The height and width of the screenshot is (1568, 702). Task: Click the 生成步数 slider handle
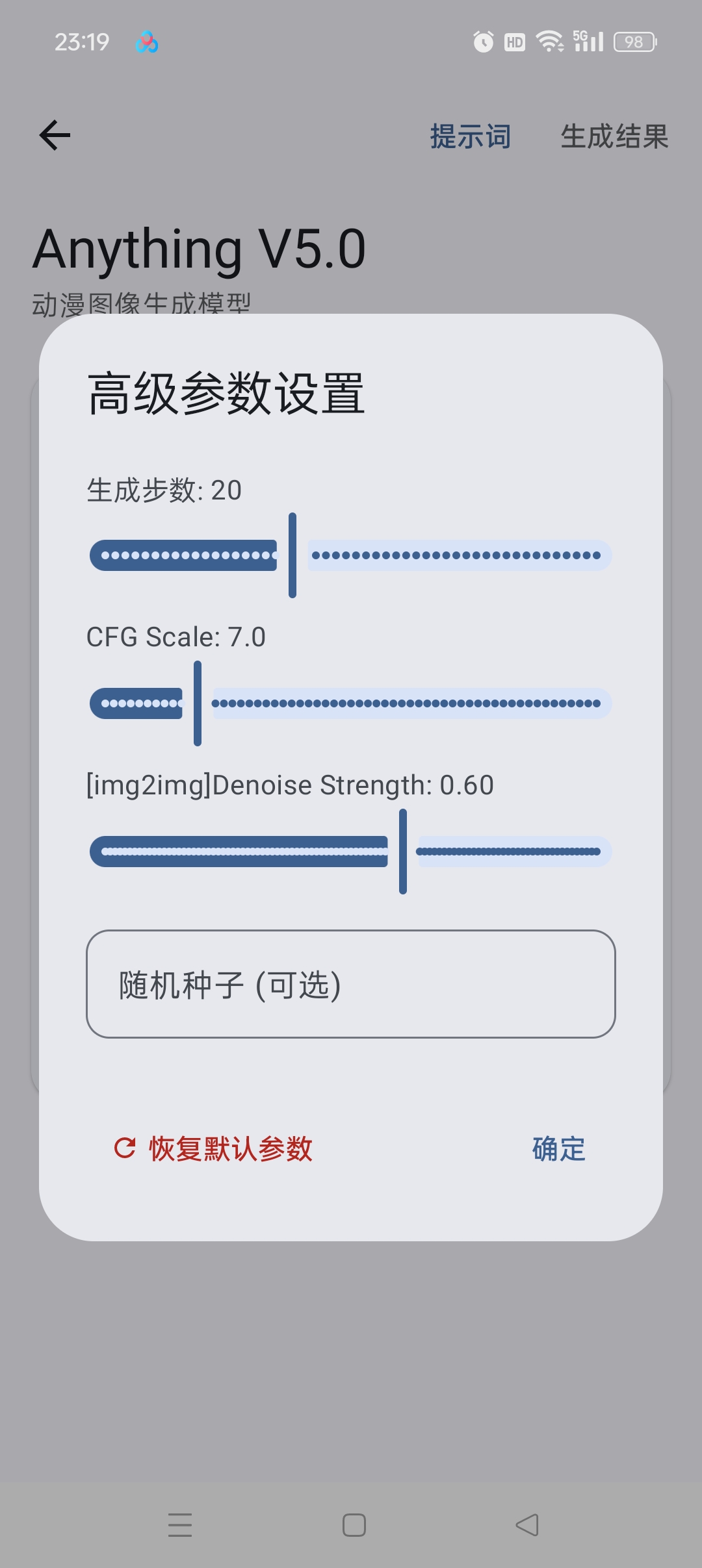click(x=292, y=555)
